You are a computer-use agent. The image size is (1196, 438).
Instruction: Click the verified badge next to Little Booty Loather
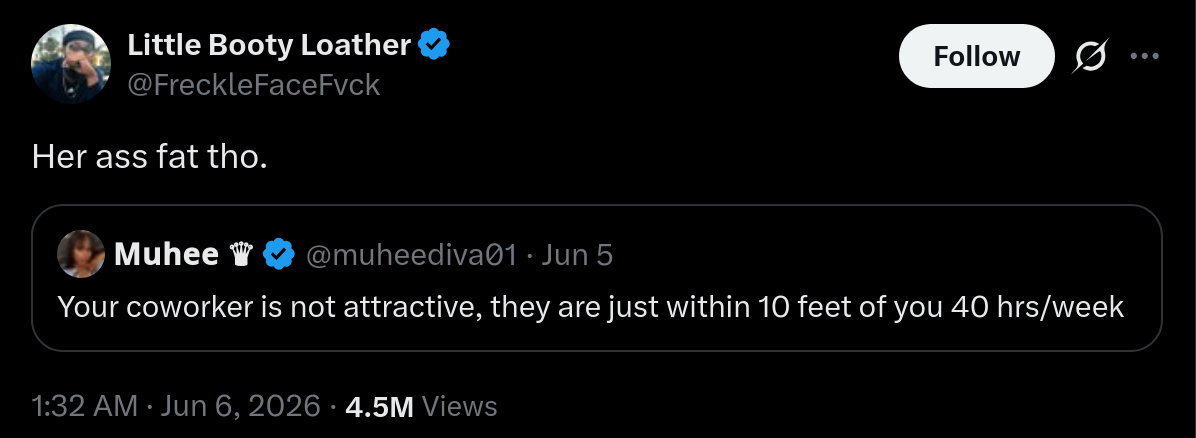[x=435, y=45]
